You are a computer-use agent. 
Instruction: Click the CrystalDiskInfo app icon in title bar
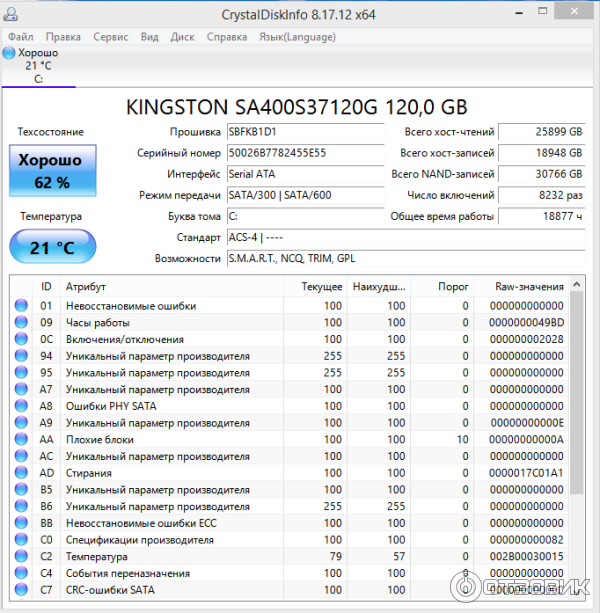tap(11, 14)
